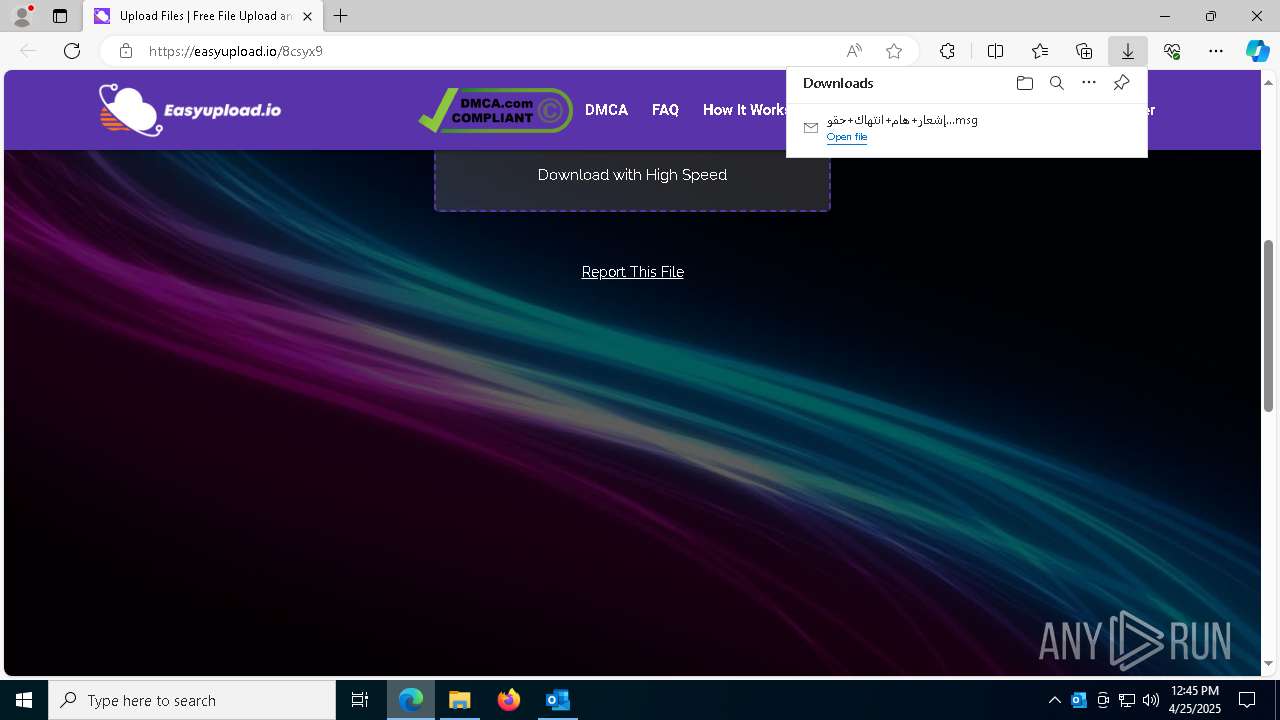Viewport: 1280px width, 720px height.
Task: Search downloads with magnifier icon
Action: [x=1056, y=83]
